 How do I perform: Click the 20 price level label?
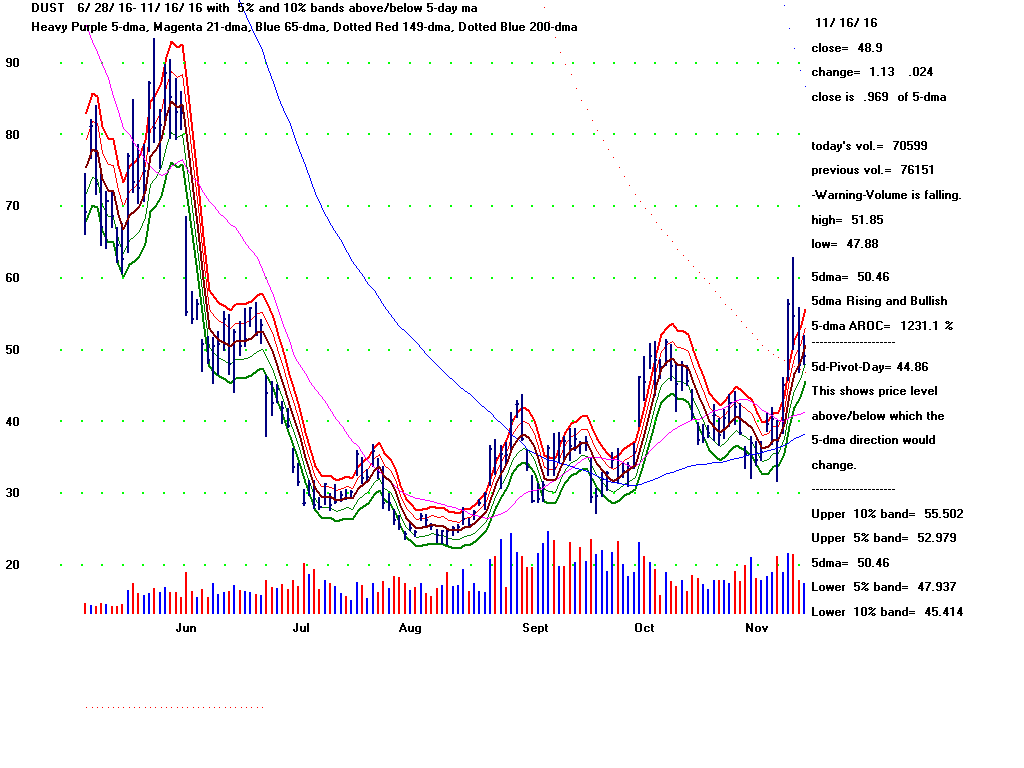pos(14,565)
